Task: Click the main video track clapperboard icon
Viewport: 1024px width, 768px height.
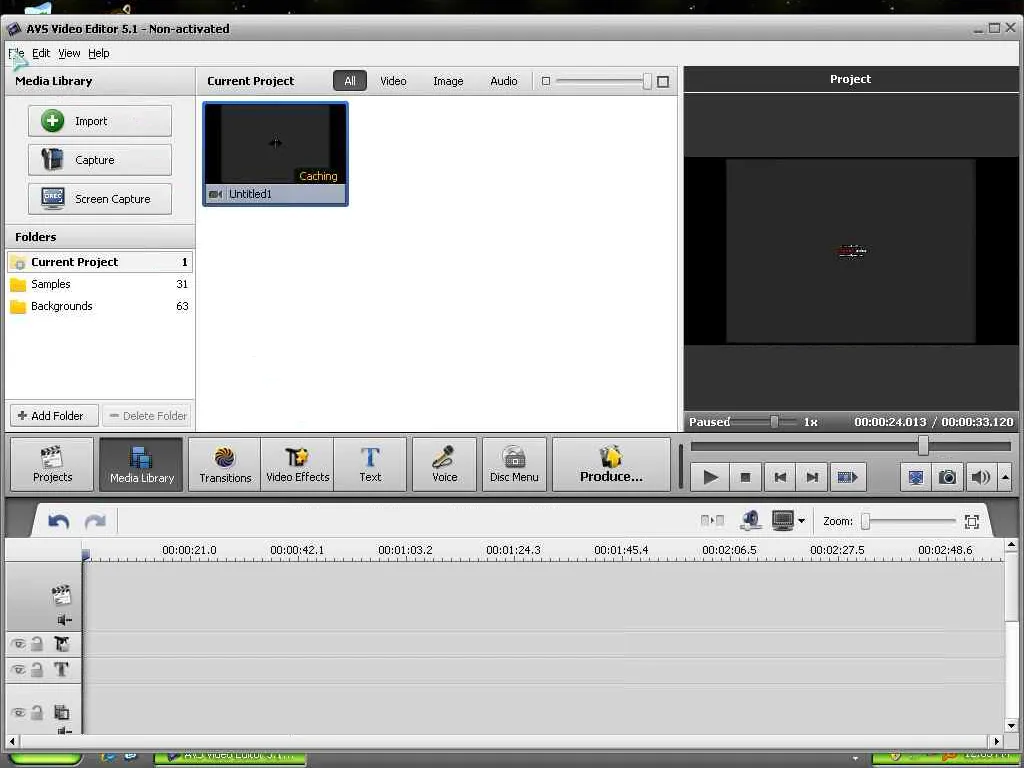Action: coord(61,595)
